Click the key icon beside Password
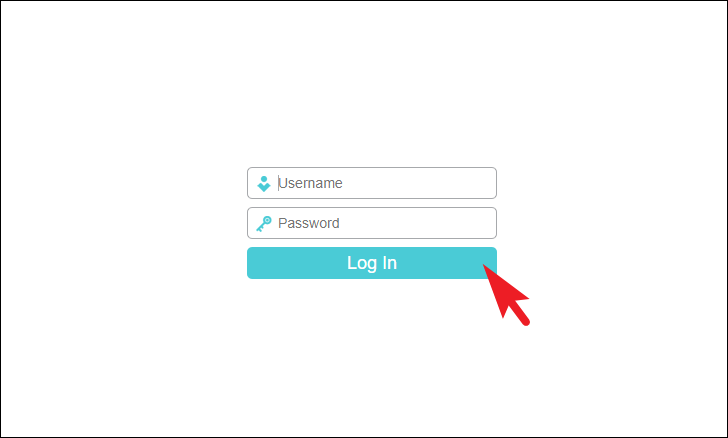Viewport: 728px width, 438px height. pos(264,223)
